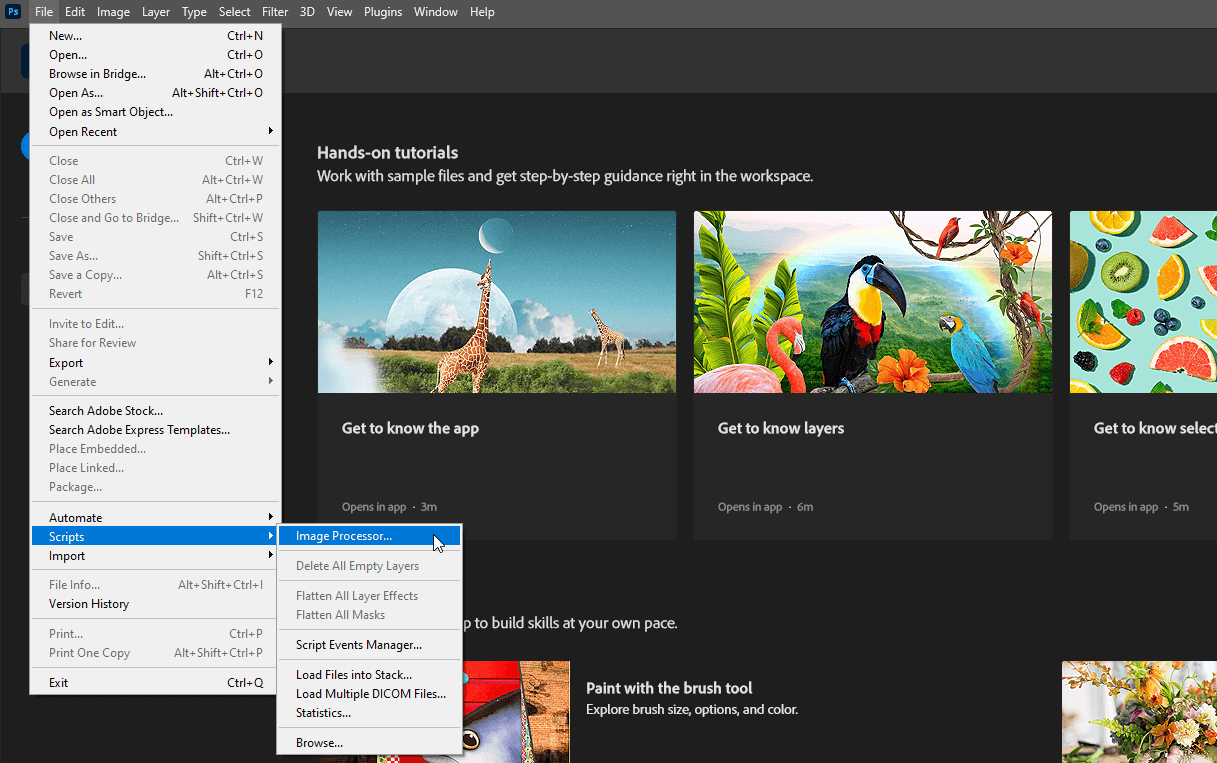
Task: Expand the Automate submenu
Action: 156,518
